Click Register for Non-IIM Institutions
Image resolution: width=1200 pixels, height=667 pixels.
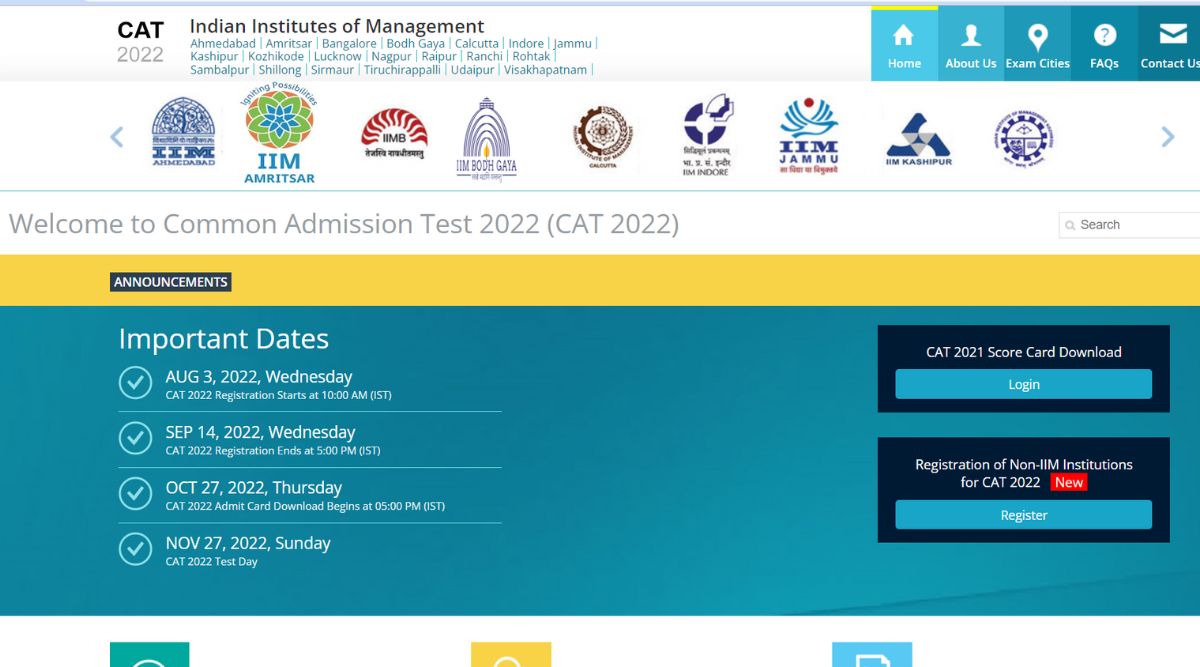(x=1023, y=515)
